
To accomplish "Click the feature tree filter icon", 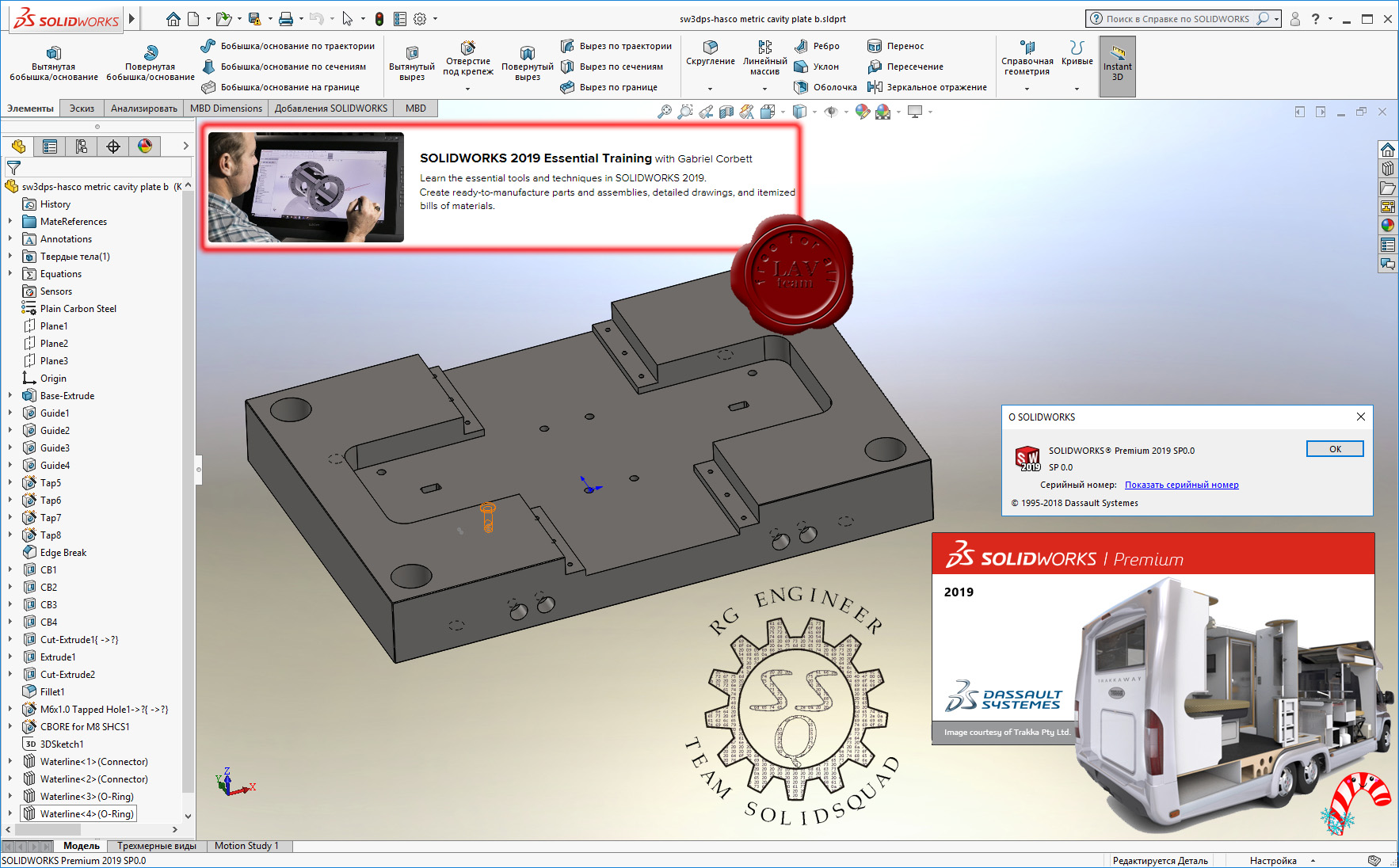I will click(x=13, y=167).
